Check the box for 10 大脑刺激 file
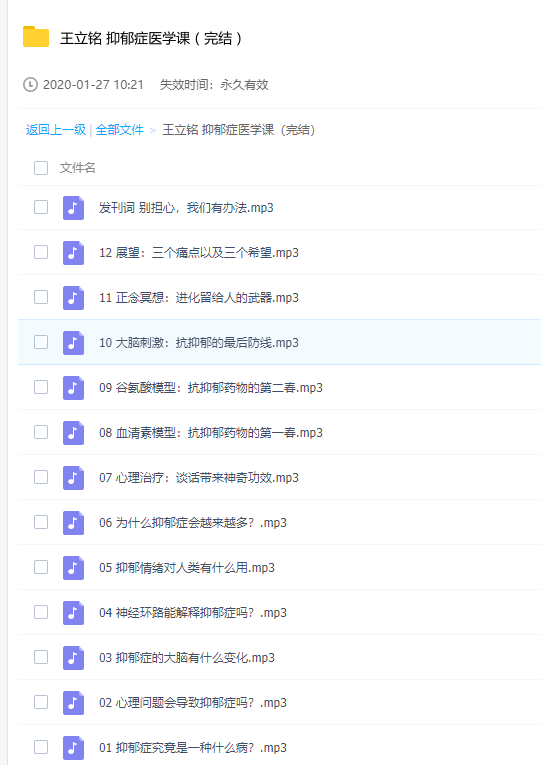 coord(41,342)
